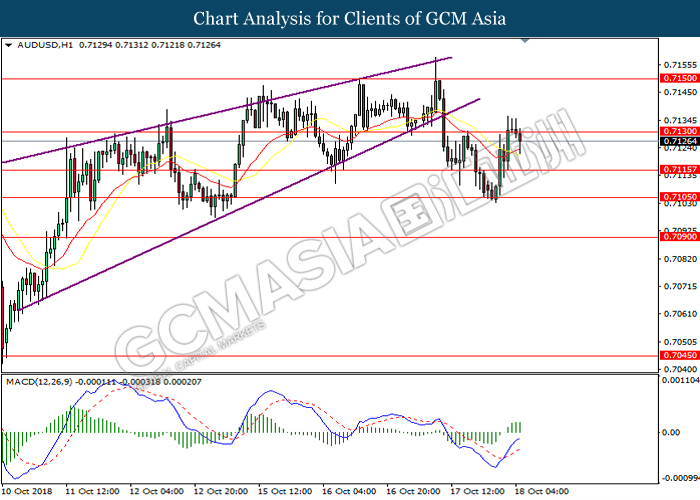
Task: Click the chart shift marker triangle at top
Action: pyautogui.click(x=525, y=41)
